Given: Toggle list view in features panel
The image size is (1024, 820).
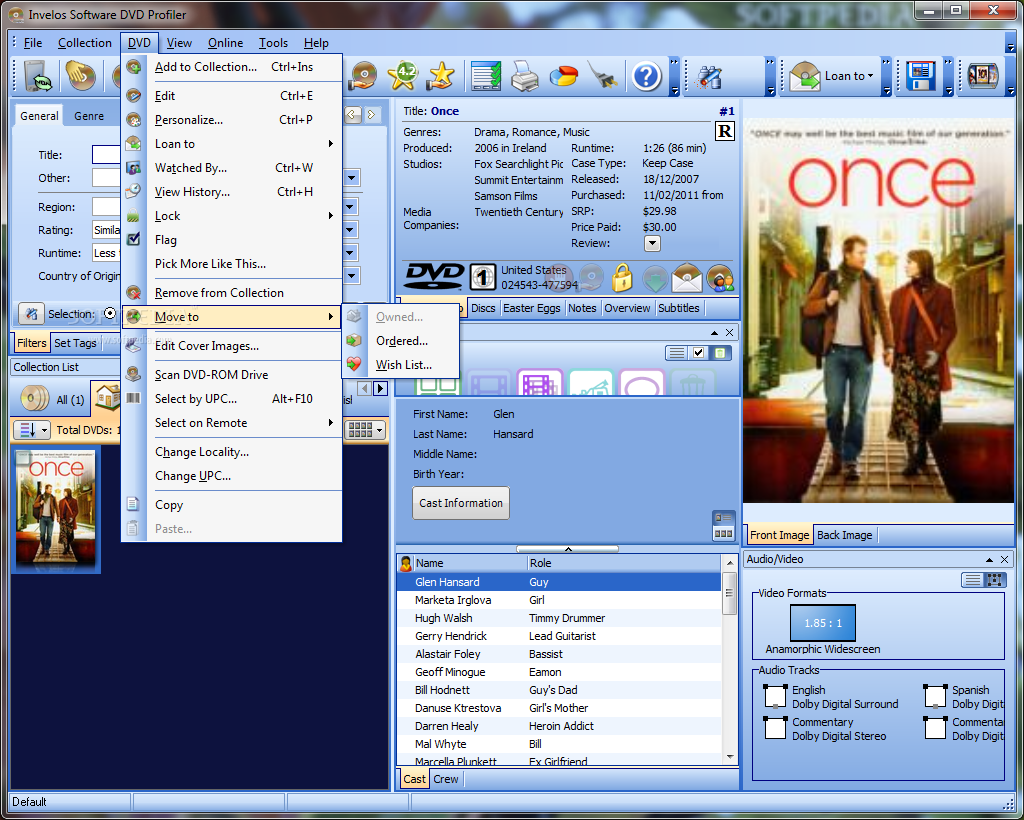Looking at the screenshot, I should [677, 353].
